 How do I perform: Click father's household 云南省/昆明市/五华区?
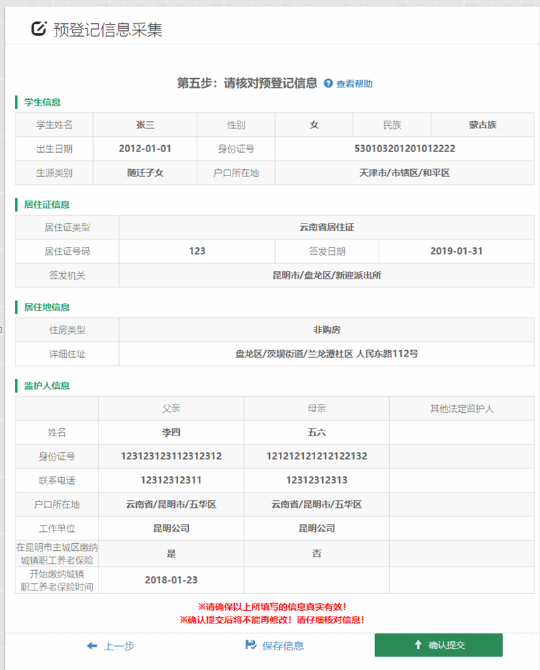pyautogui.click(x=171, y=504)
